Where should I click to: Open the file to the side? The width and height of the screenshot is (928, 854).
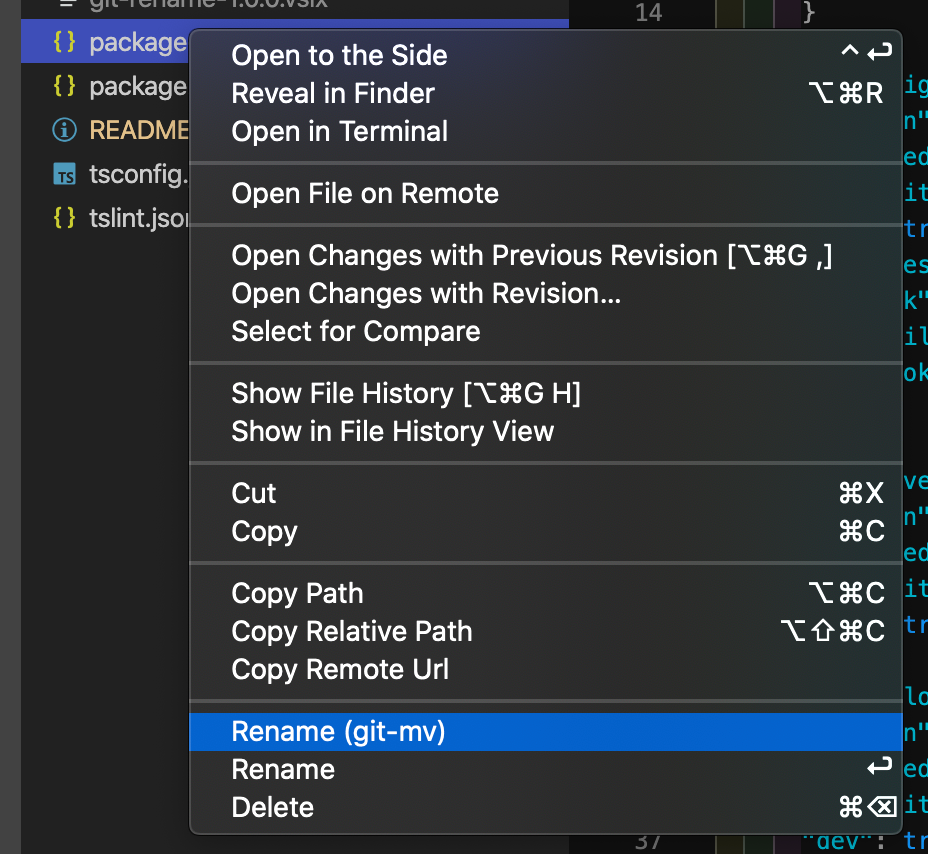339,55
